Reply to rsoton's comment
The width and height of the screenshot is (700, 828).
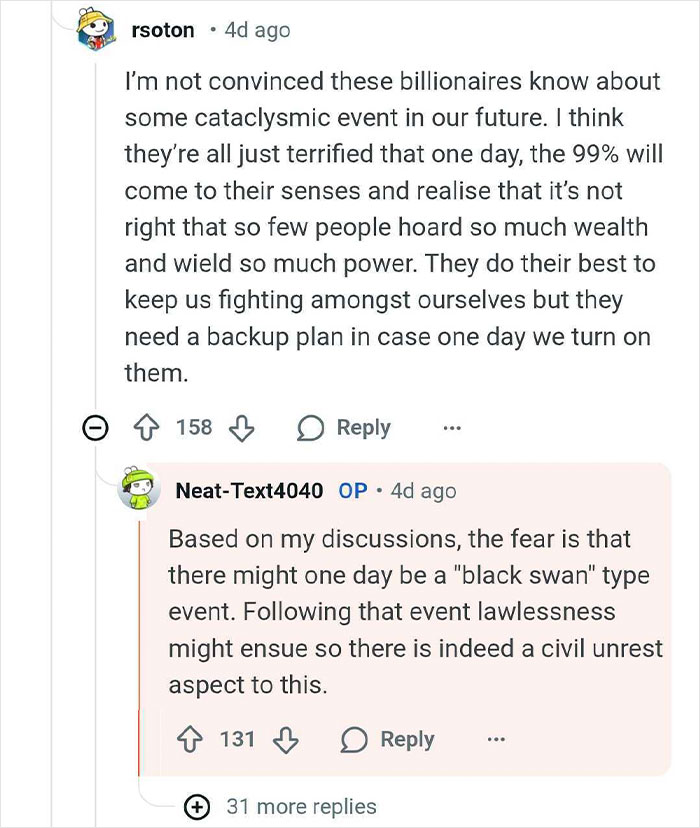click(x=362, y=428)
